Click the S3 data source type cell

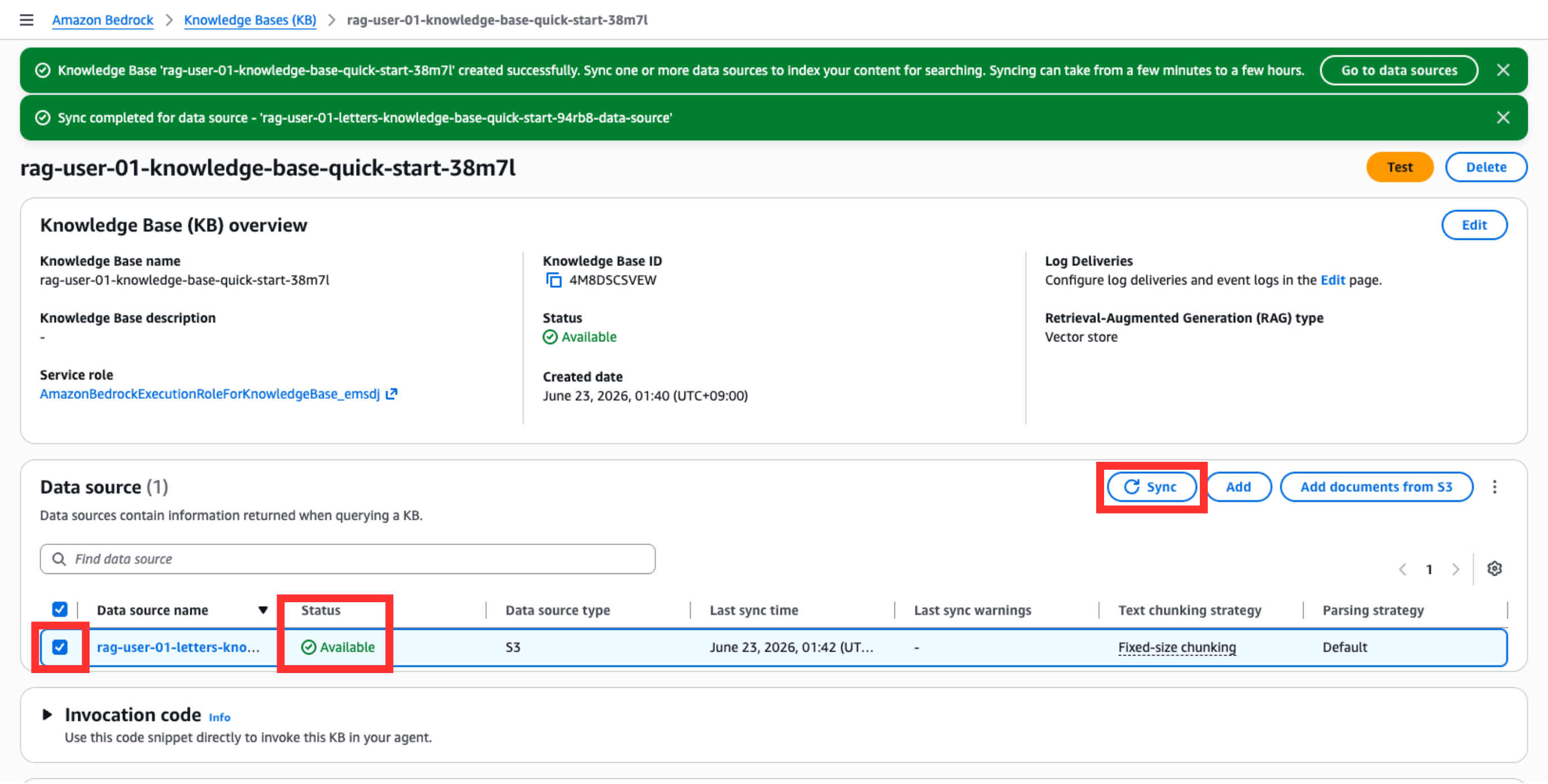click(513, 647)
